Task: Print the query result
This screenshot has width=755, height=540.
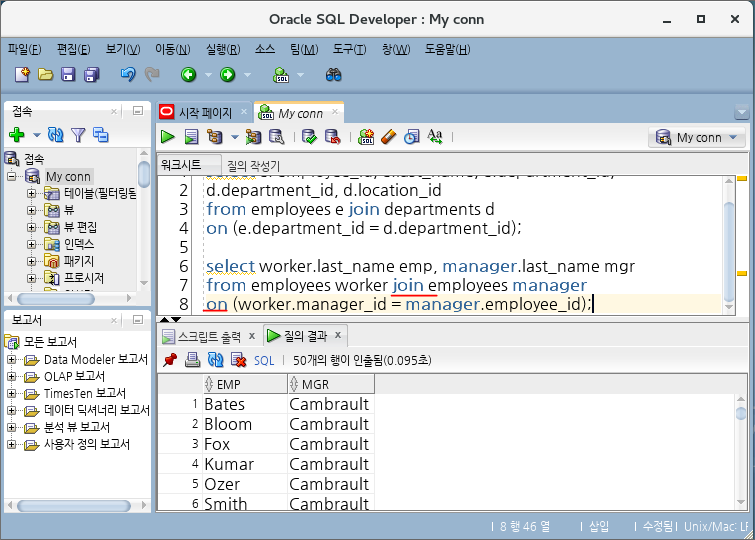Action: click(x=193, y=360)
